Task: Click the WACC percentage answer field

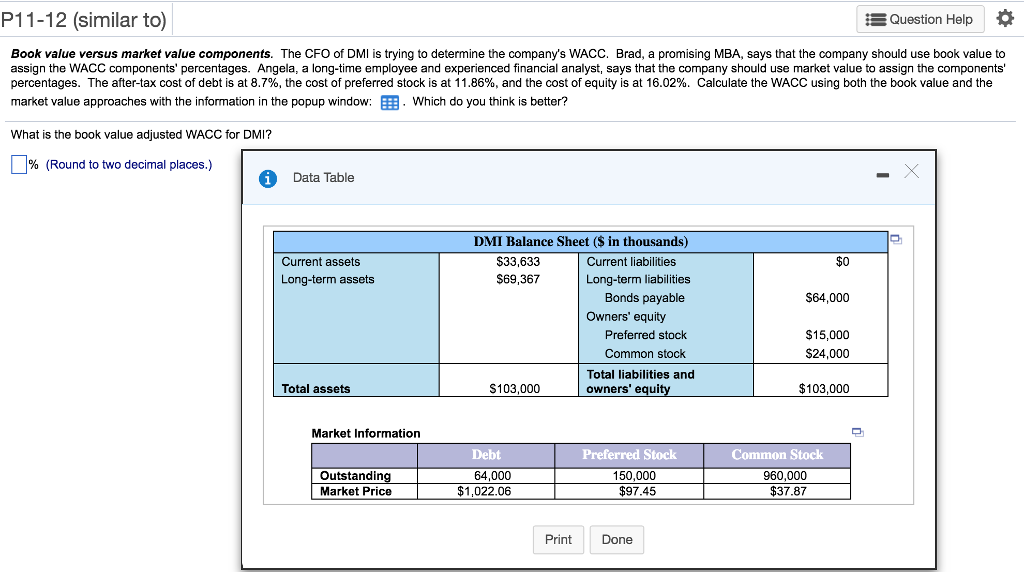Action: 18,165
